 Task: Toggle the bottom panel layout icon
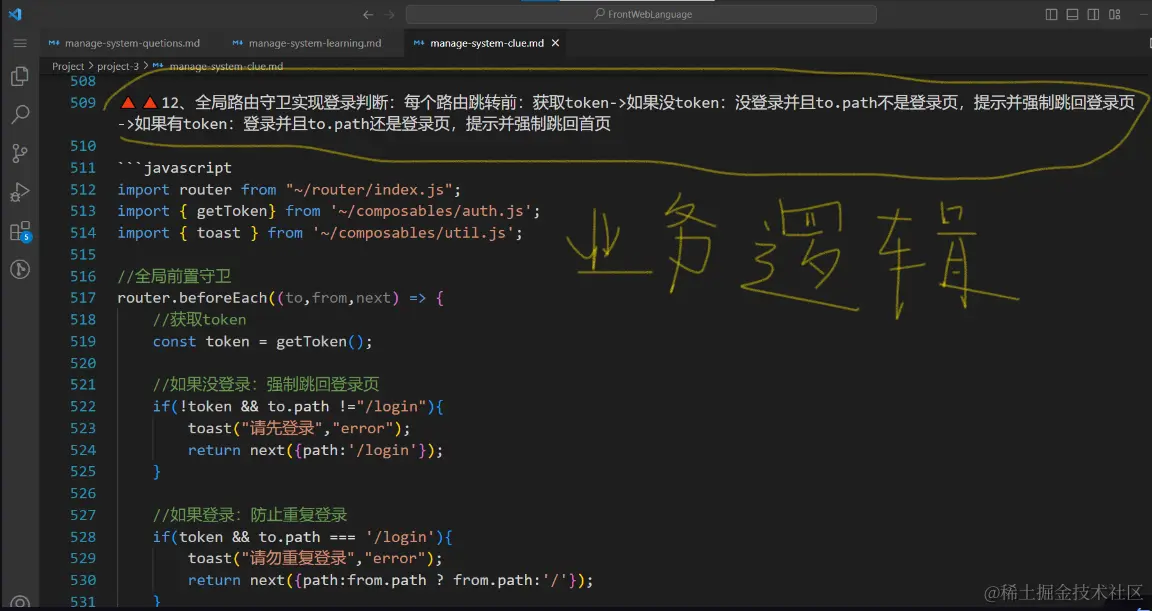coord(1072,14)
